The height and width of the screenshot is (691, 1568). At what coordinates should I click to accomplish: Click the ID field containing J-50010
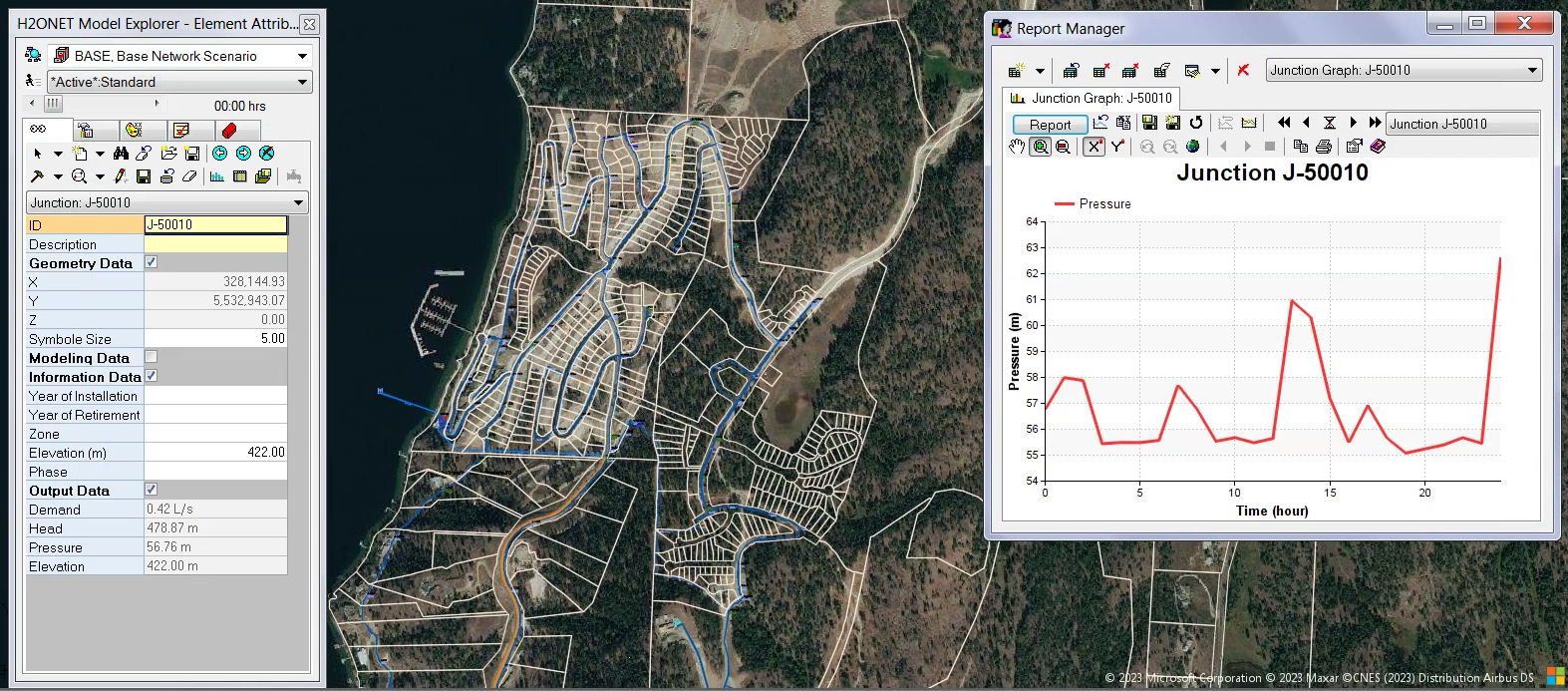click(x=215, y=225)
